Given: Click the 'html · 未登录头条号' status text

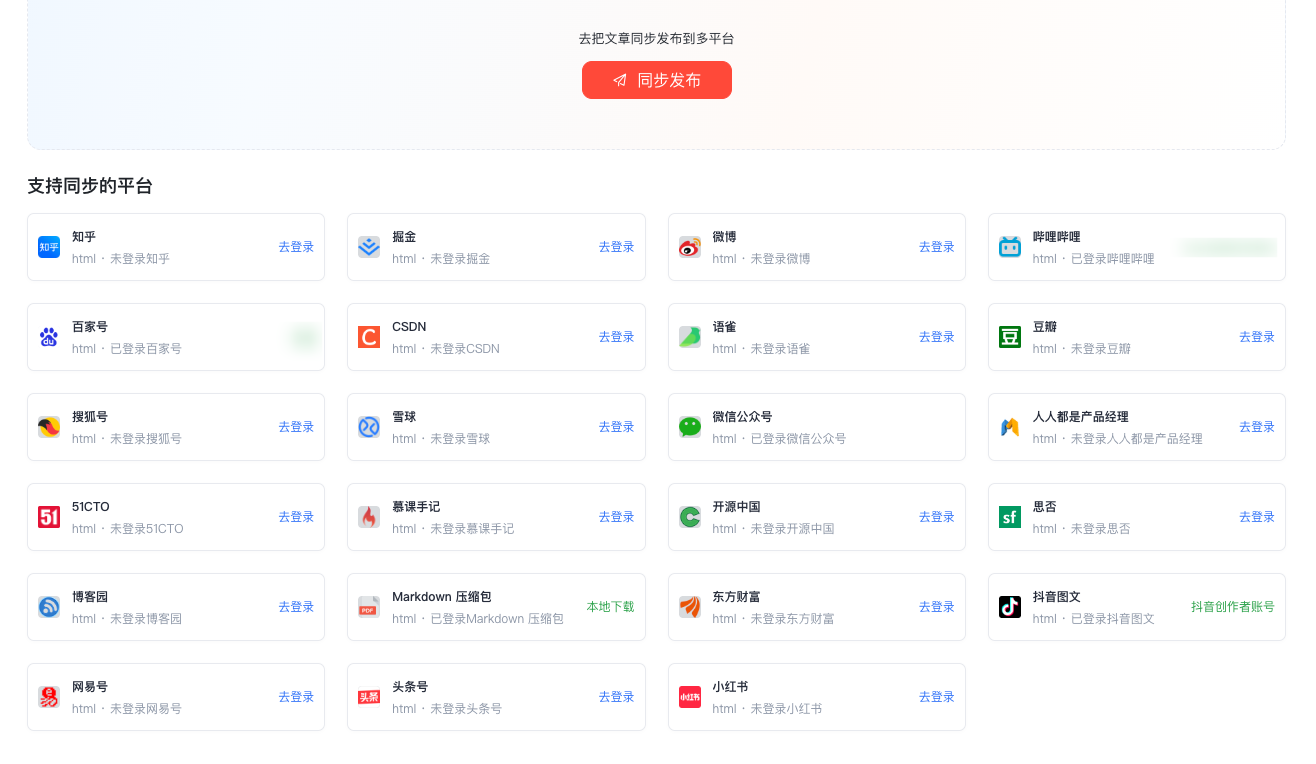Looking at the screenshot, I should pos(447,709).
